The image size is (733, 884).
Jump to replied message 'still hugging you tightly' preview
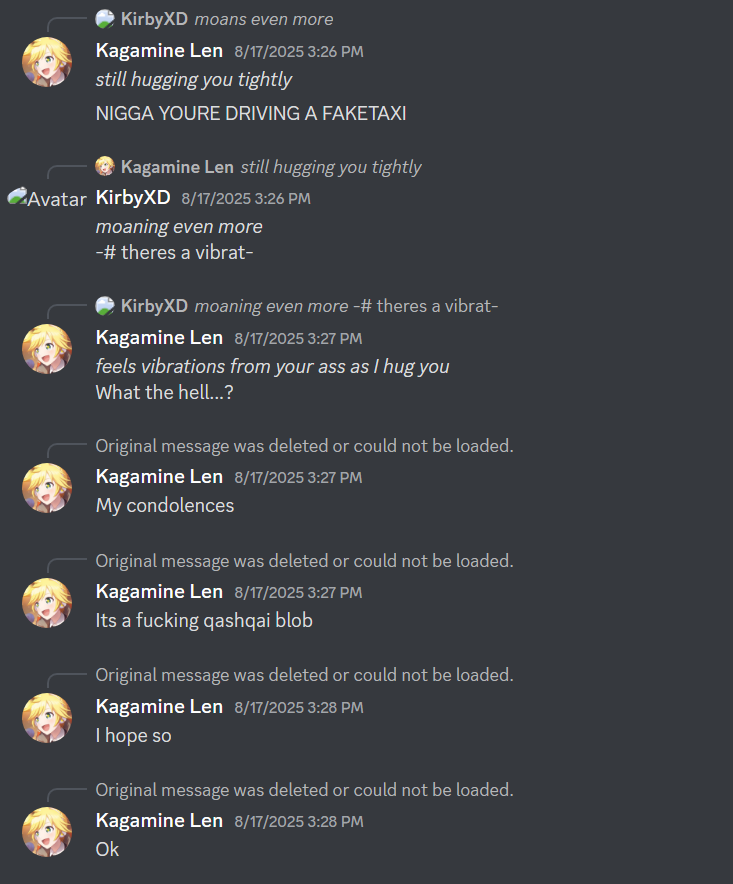[331, 167]
